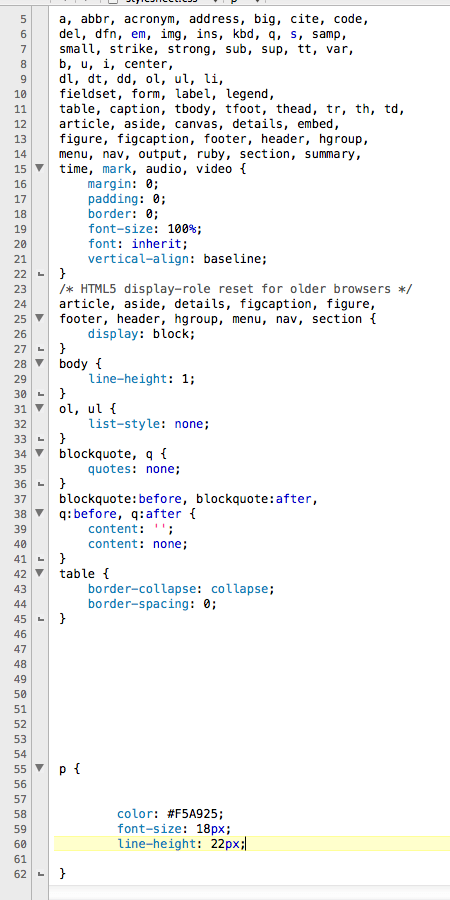
Task: Click the 'fieldset, form, label, legend,' line
Action: (x=166, y=94)
